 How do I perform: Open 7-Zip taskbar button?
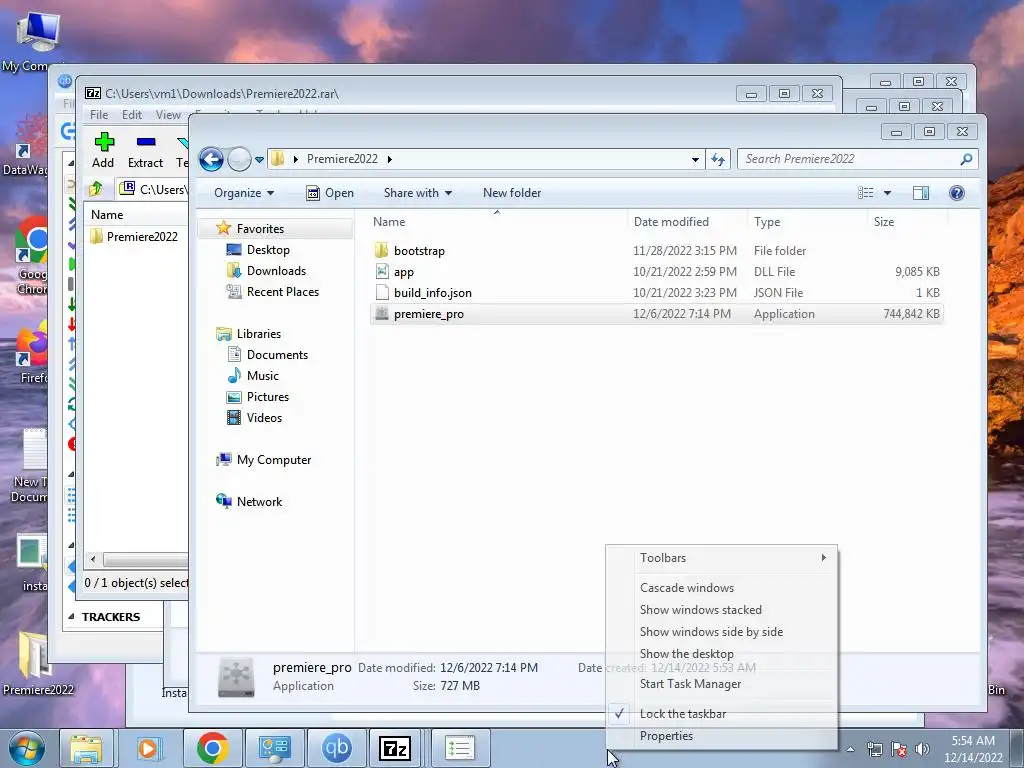click(x=396, y=748)
